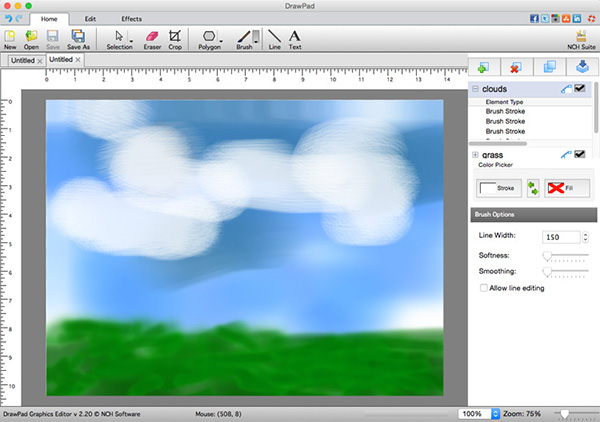Viewport: 600px width, 422px height.
Task: Enable Allow line editing checkbox
Action: point(484,288)
